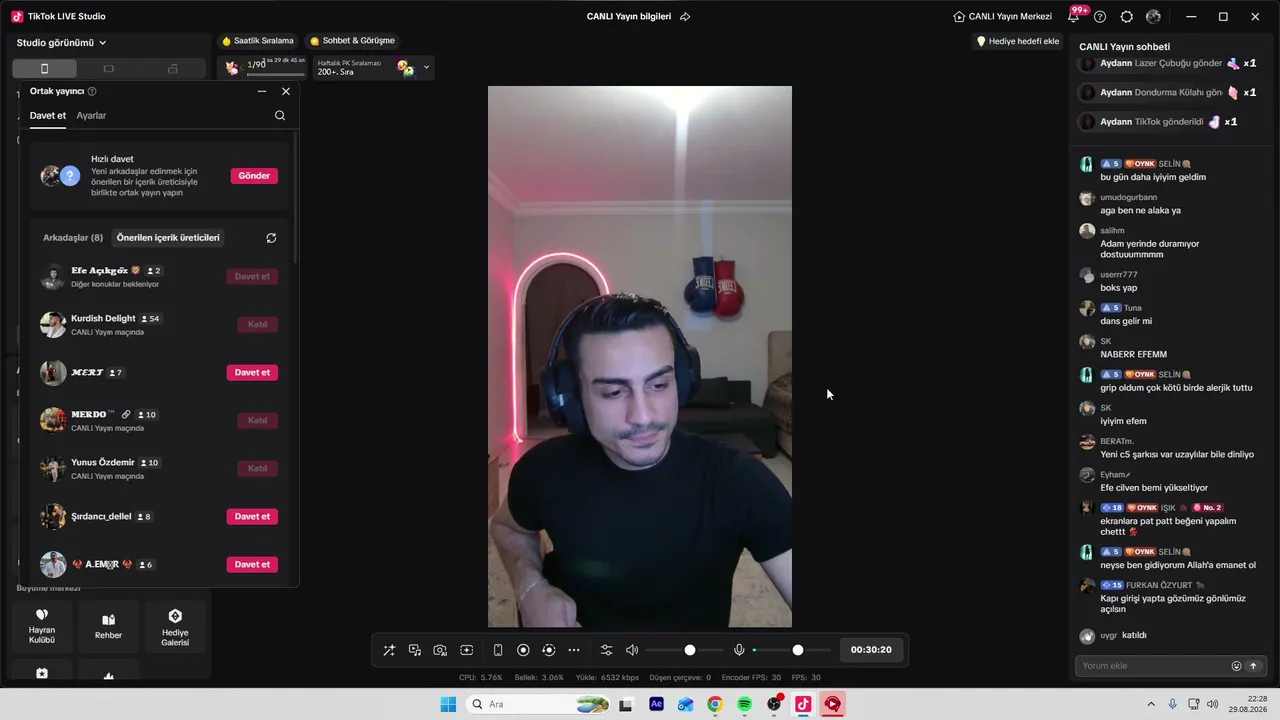Viewport: 1280px width, 720px height.
Task: Open share arrow next to CANLI Yayın bilgileri
Action: [x=685, y=17]
